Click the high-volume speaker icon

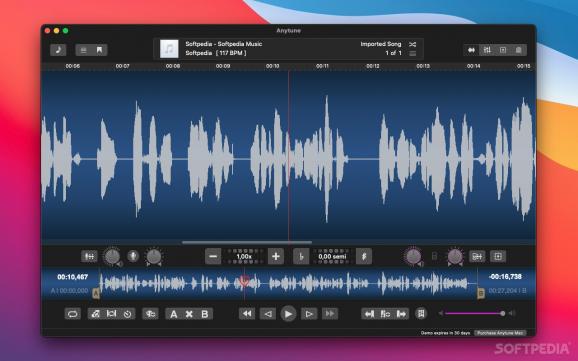(x=511, y=313)
